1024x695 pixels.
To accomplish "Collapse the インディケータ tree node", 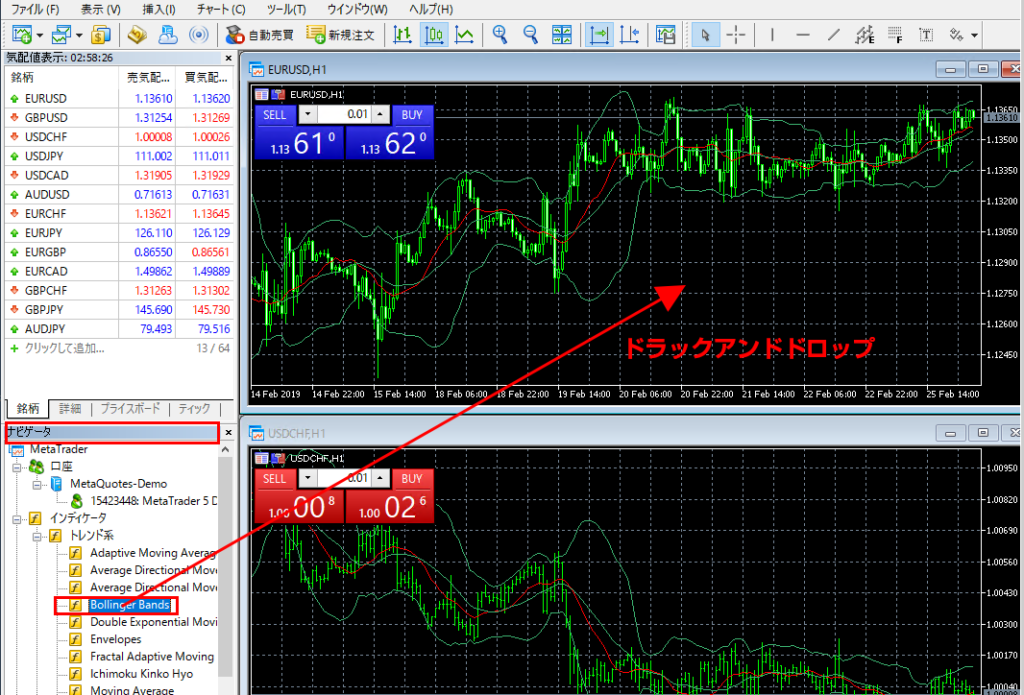I will [17, 519].
